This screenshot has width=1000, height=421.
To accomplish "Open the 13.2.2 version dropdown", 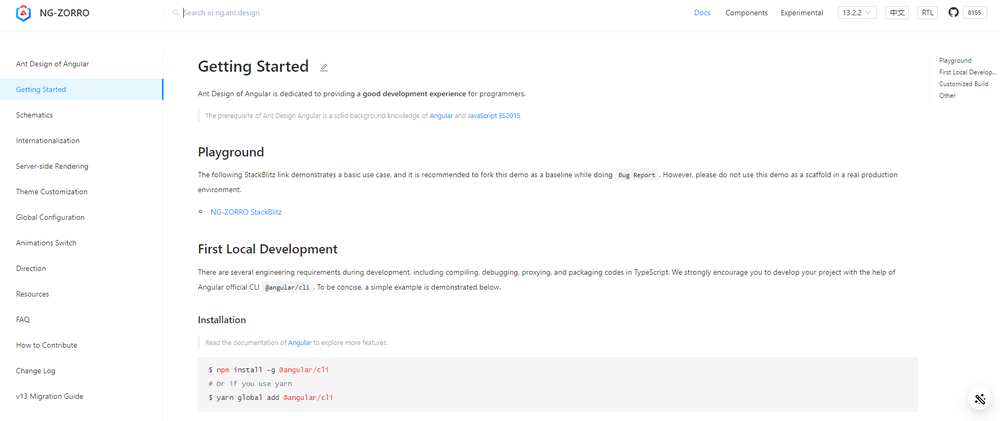I will coord(857,13).
